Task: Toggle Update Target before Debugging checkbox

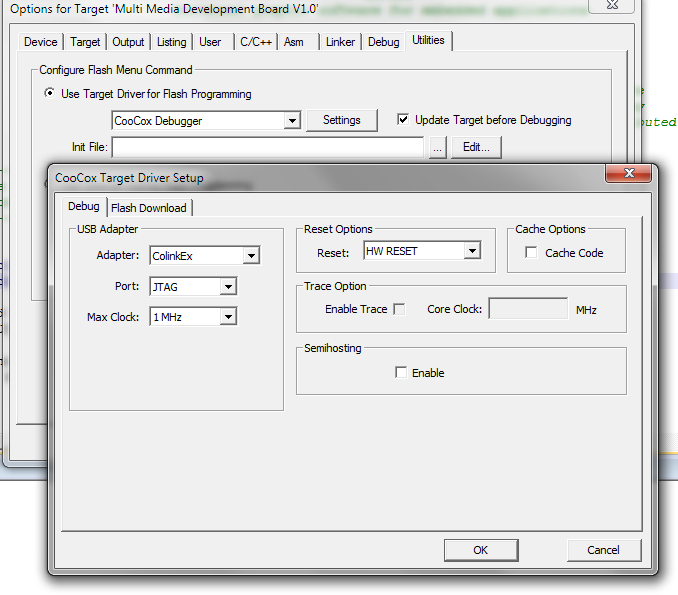Action: (x=403, y=120)
